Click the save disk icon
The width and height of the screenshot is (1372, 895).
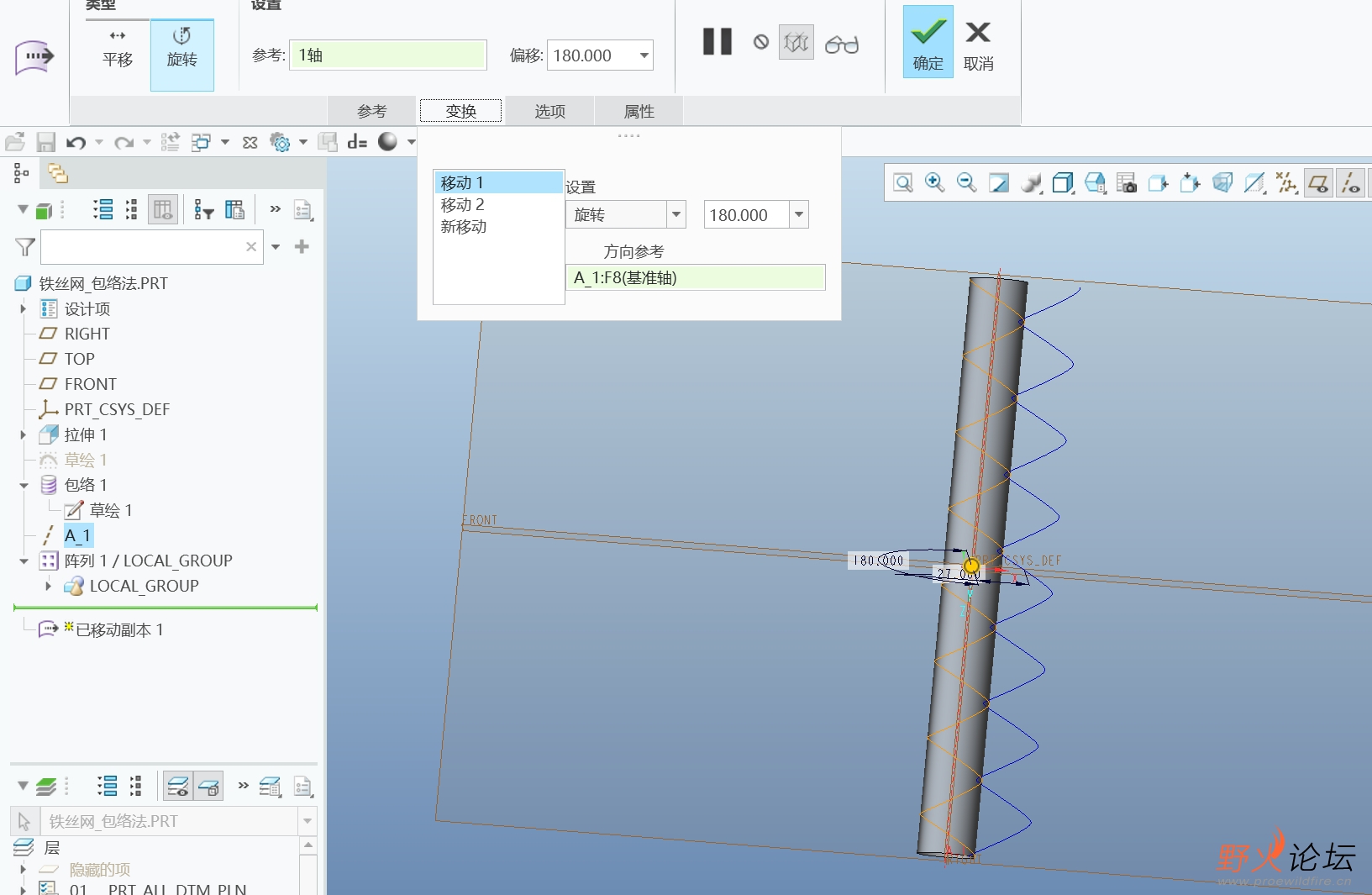pos(45,142)
